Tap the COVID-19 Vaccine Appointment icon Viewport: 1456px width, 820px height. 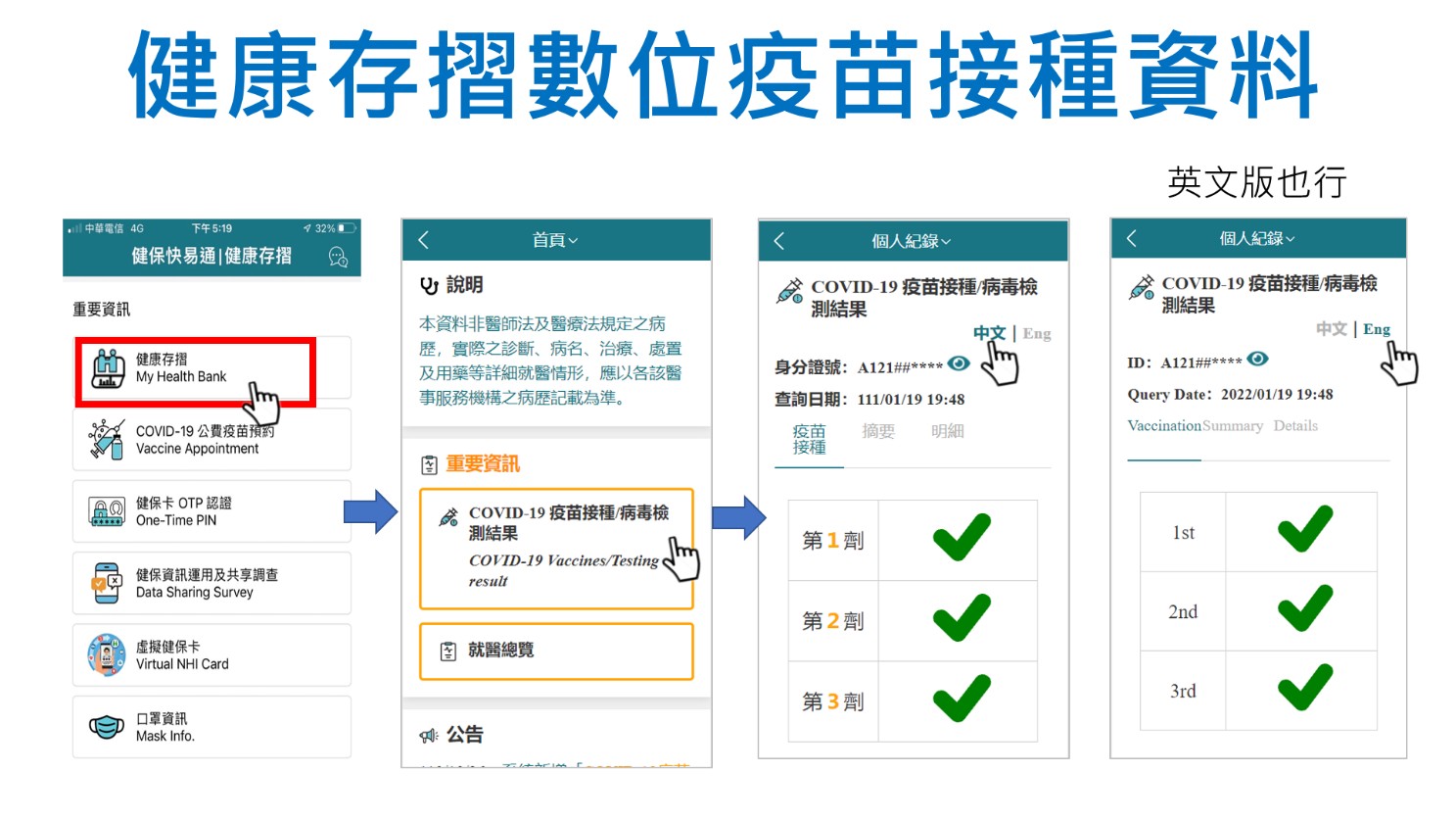point(106,440)
